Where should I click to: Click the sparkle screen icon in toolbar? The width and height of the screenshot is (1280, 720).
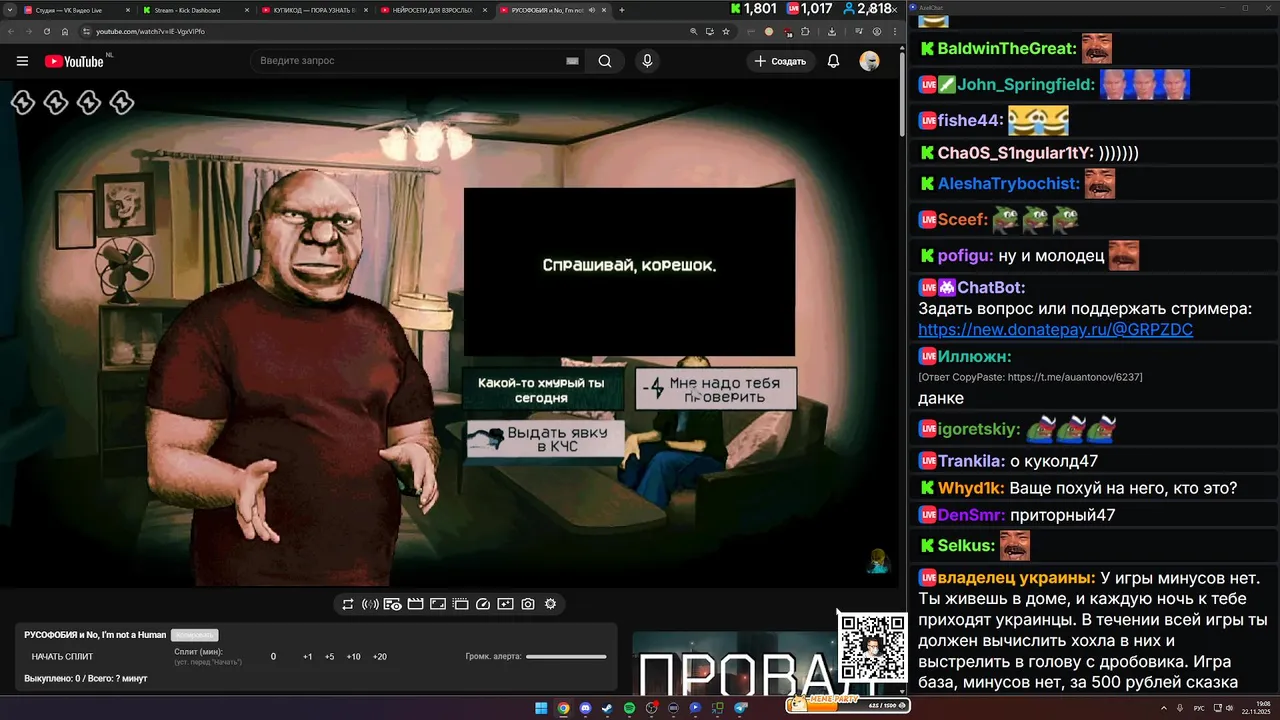[505, 604]
